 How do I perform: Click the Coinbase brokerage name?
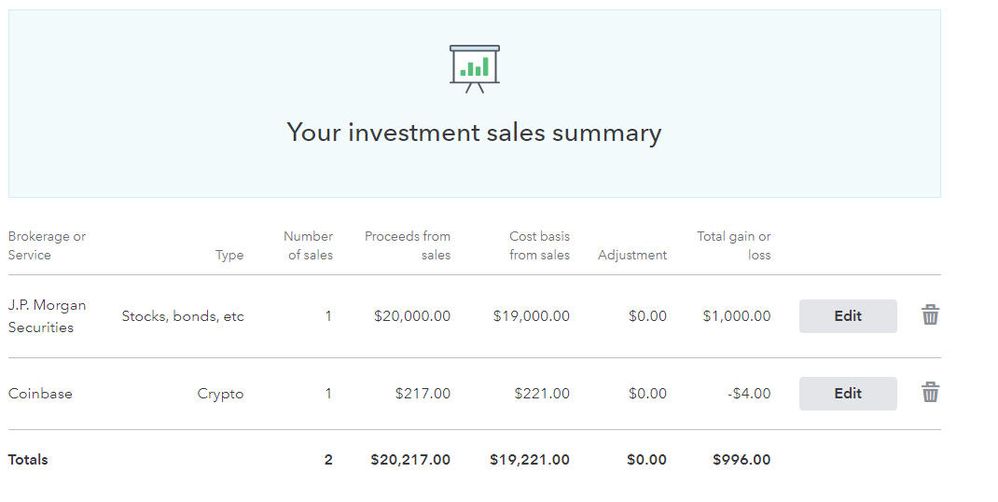[x=40, y=394]
